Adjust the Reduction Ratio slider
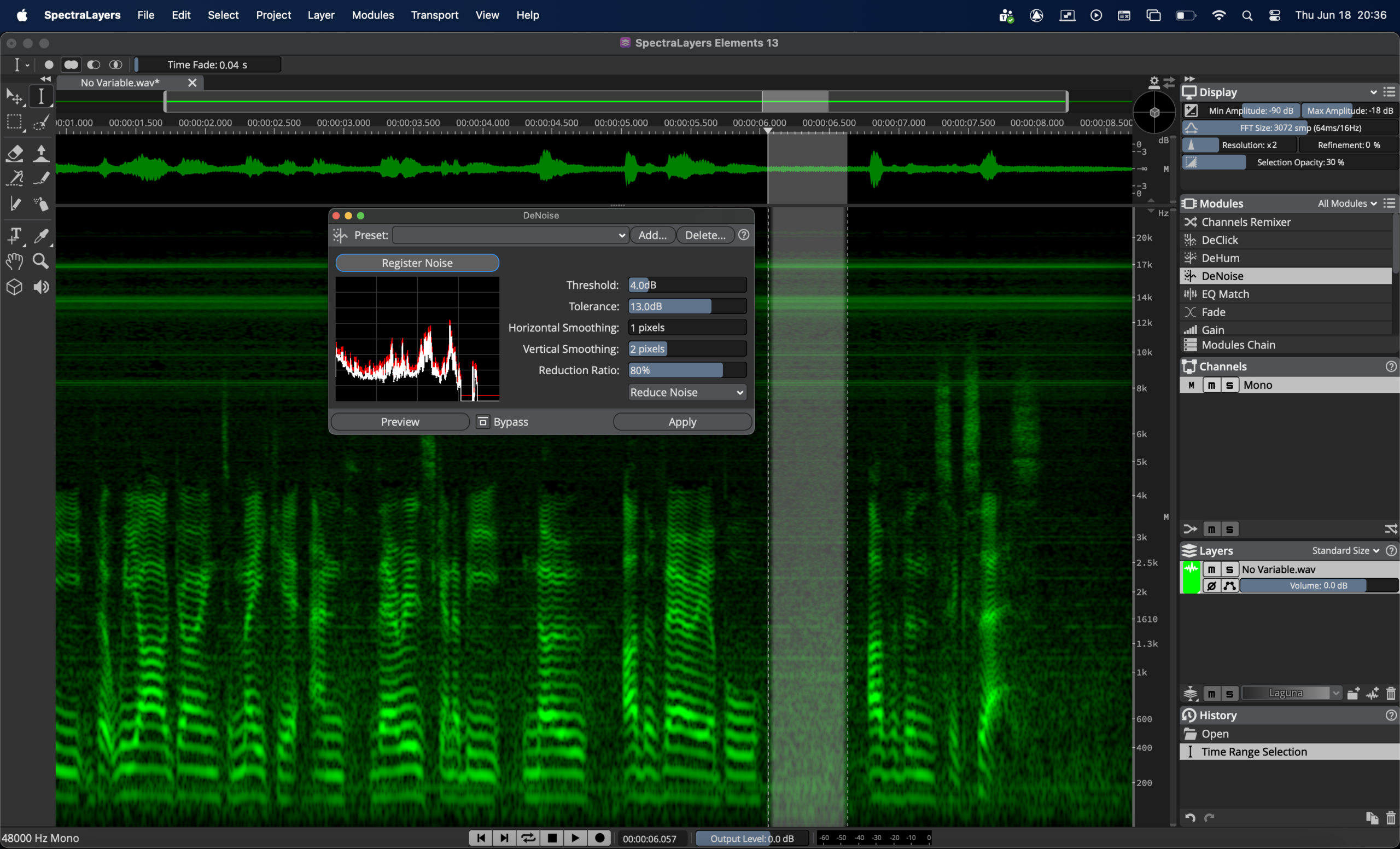Viewport: 1400px width, 849px height. 687,370
